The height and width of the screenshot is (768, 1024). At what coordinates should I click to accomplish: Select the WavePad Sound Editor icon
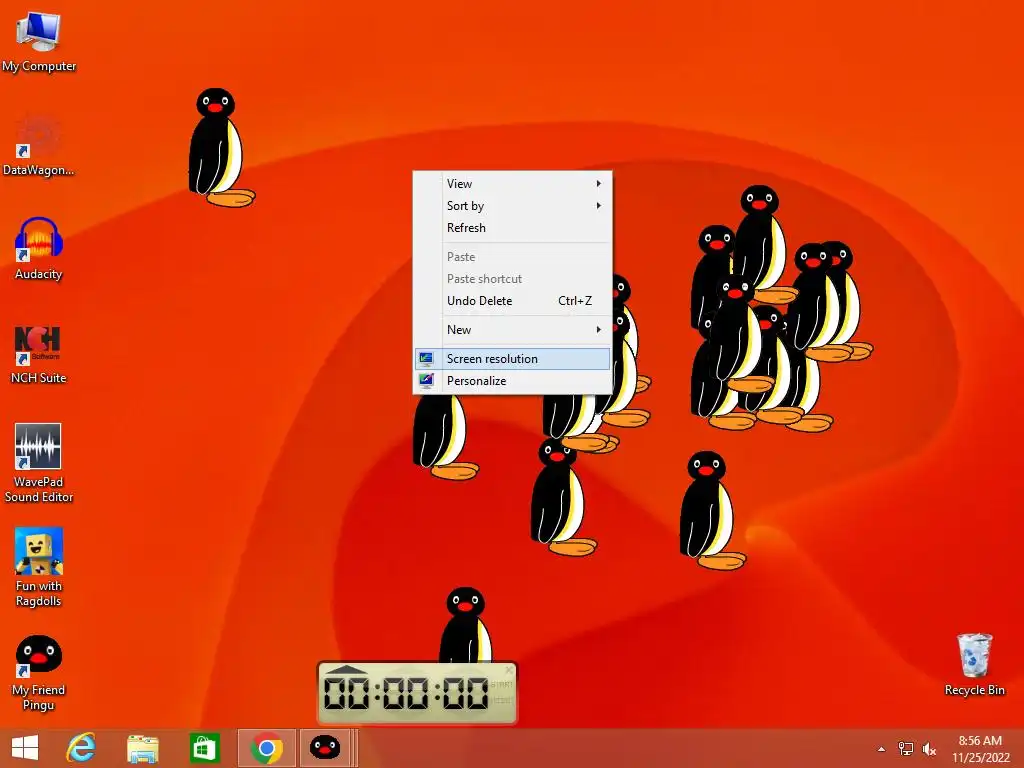39,462
